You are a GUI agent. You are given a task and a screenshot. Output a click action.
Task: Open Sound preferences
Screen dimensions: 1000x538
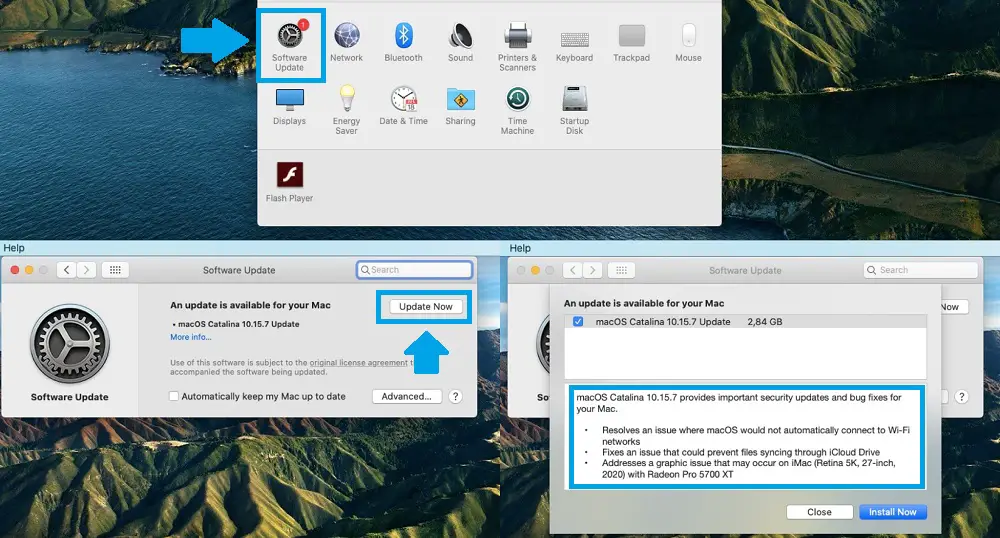(x=460, y=44)
